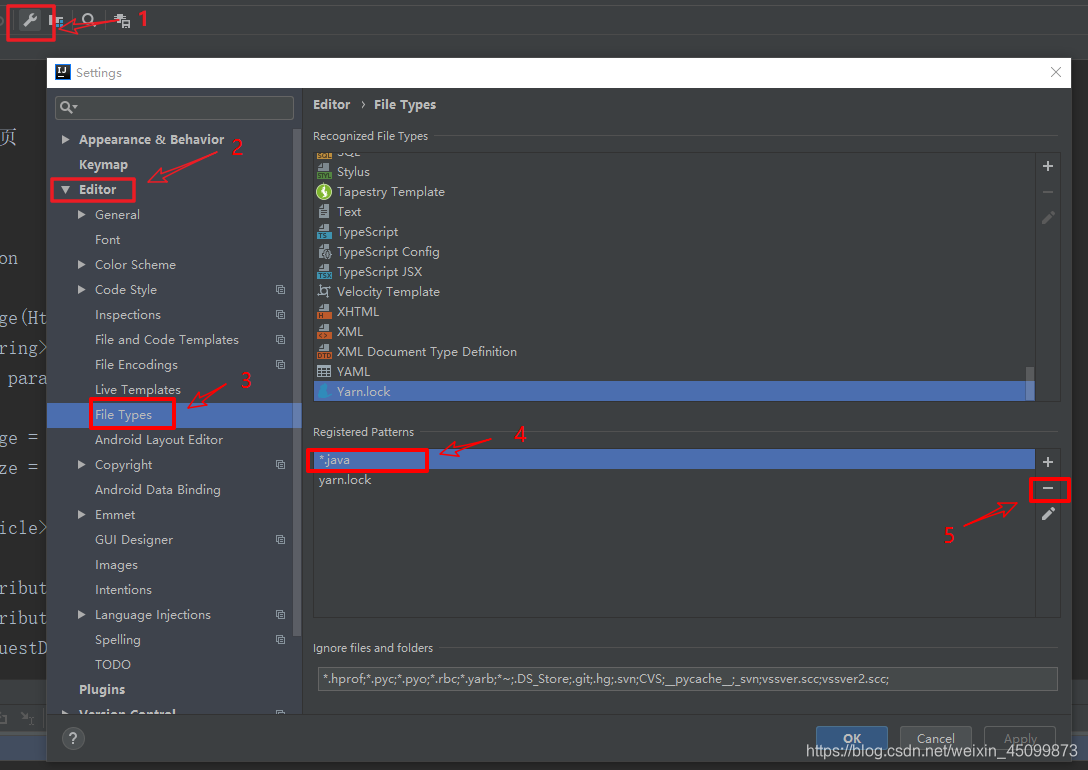Open the help question mark icon

point(73,738)
